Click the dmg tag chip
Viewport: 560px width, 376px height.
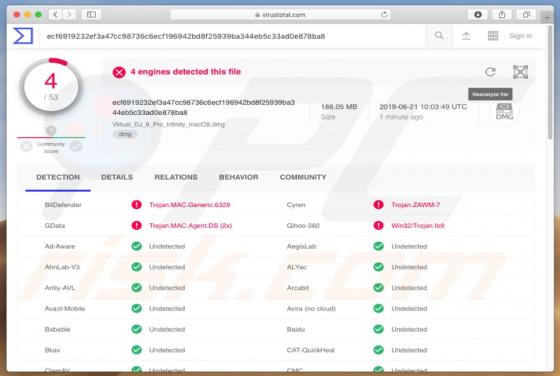[x=125, y=134]
